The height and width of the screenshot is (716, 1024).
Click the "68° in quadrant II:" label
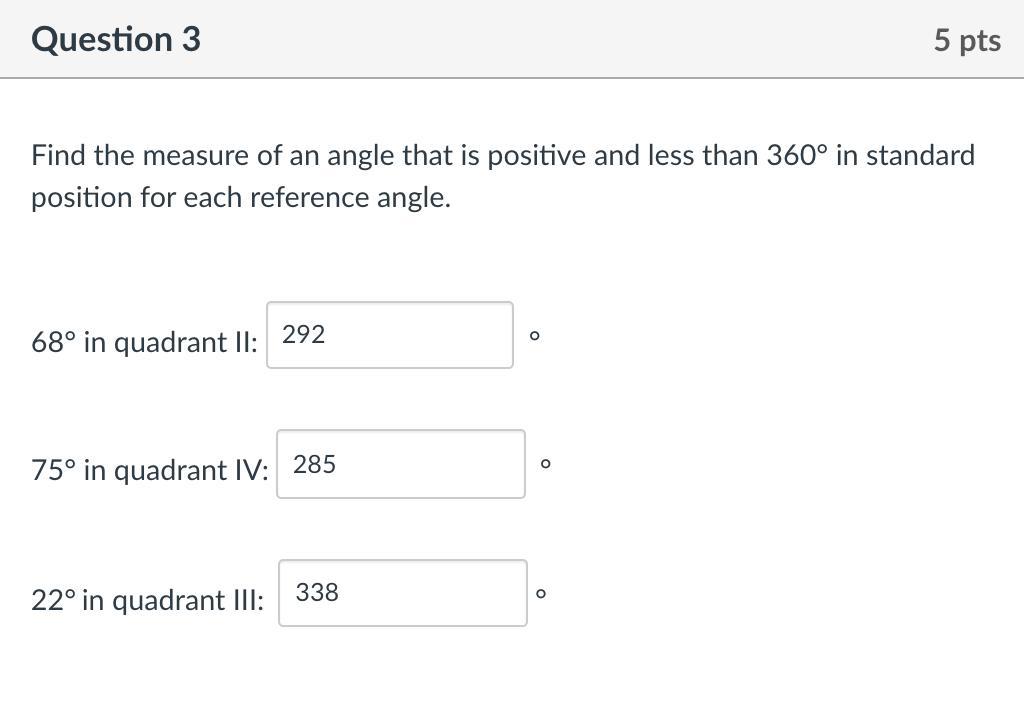point(144,343)
